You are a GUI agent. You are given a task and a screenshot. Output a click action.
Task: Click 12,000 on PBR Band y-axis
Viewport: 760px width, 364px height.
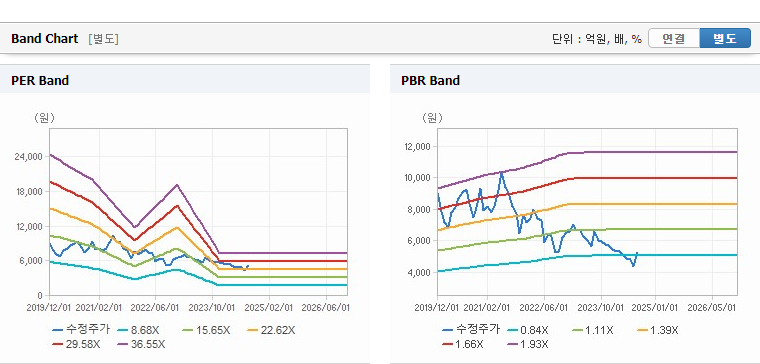pyautogui.click(x=418, y=146)
